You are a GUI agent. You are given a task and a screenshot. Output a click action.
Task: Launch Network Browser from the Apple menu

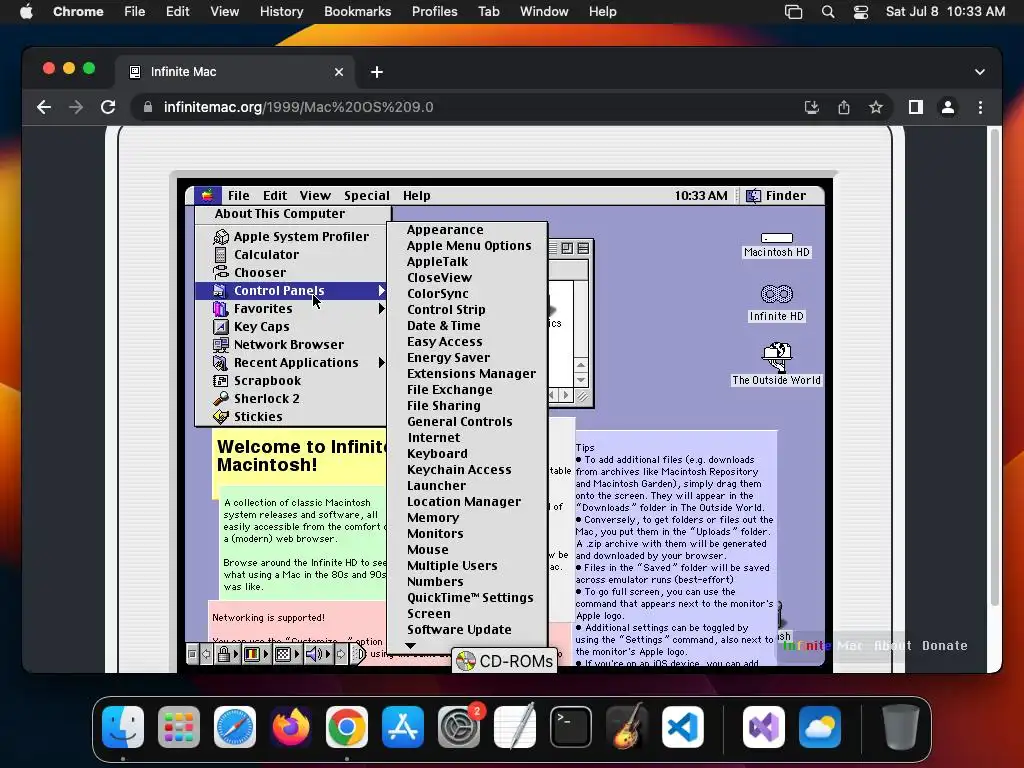291,344
